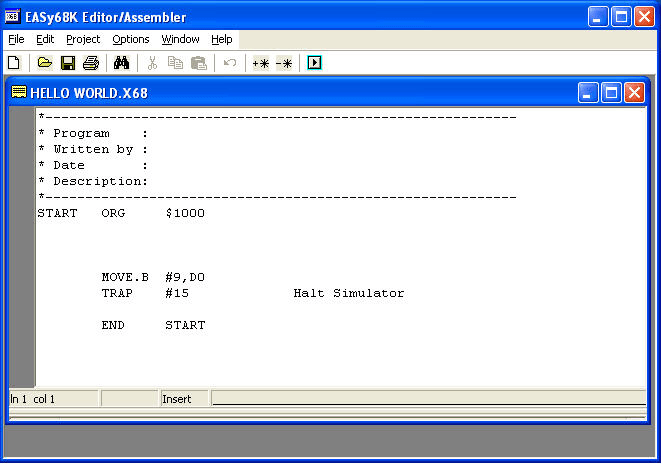Open the File menu
661x465 pixels.
coord(16,39)
